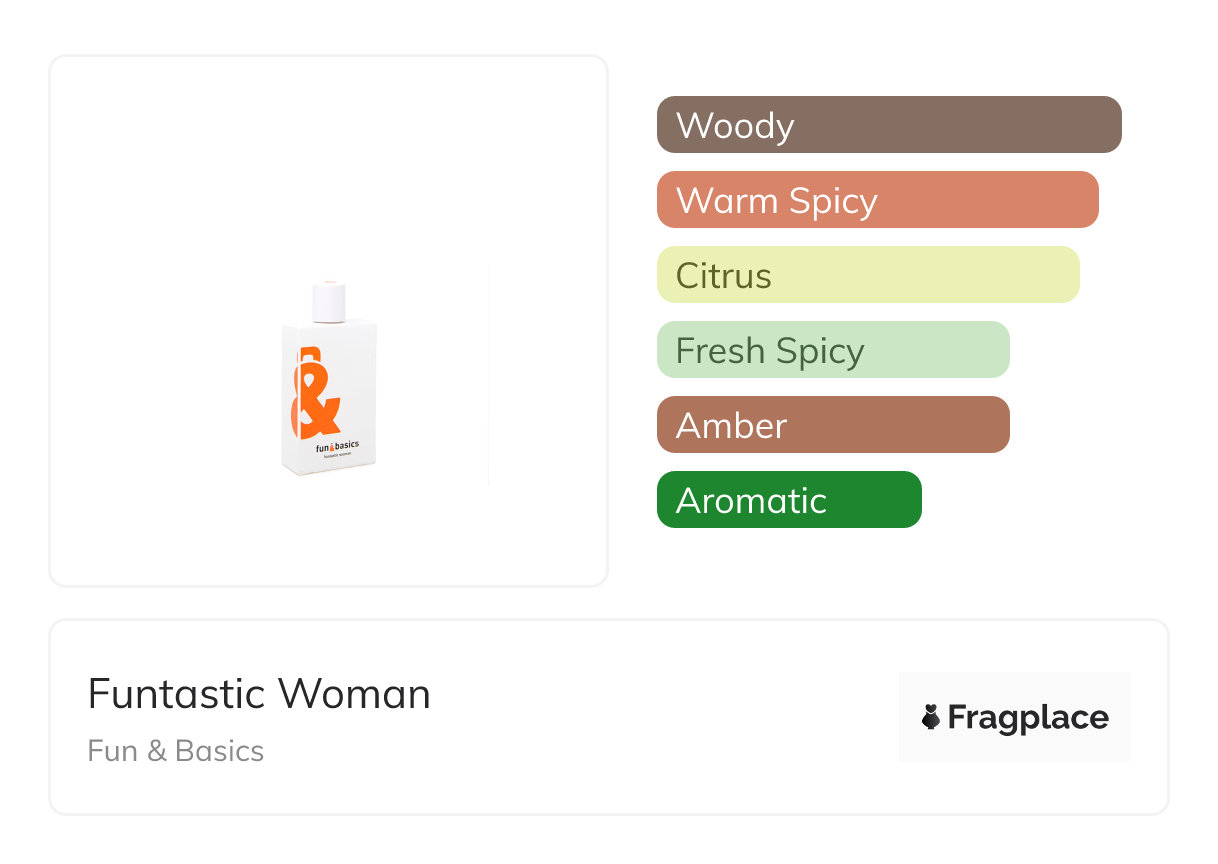The width and height of the screenshot is (1218, 864).
Task: Select the Warm Spicy accord bar
Action: click(877, 200)
